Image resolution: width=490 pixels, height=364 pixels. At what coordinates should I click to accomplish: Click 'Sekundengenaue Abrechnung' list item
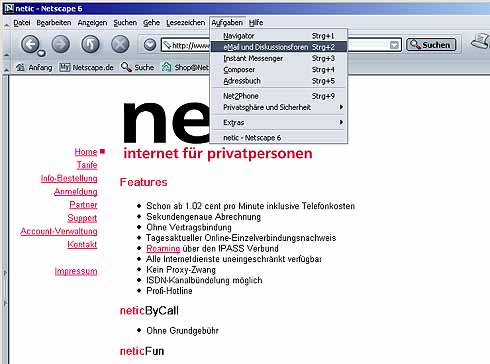(x=203, y=217)
